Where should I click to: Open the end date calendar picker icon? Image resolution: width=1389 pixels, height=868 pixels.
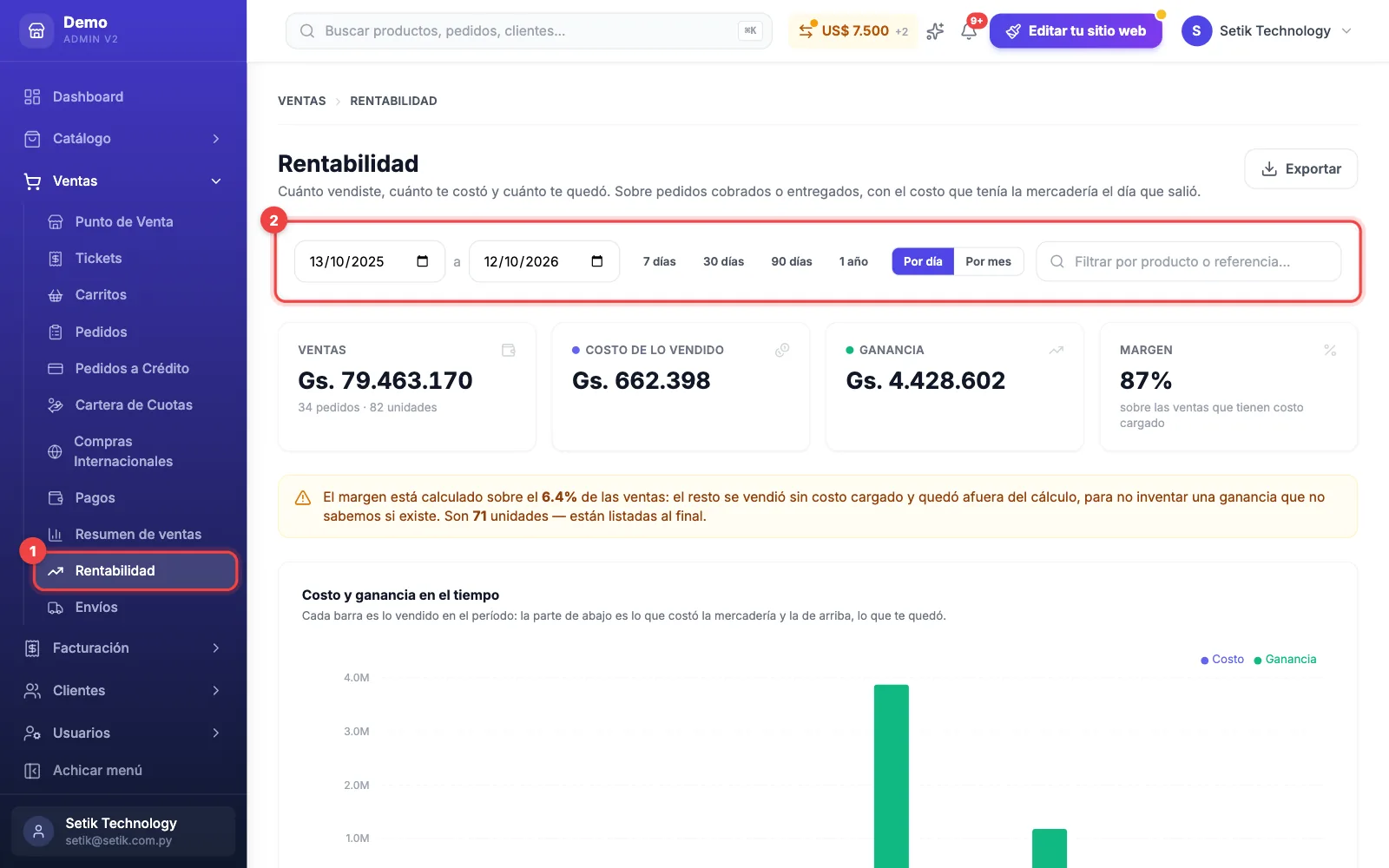point(597,261)
